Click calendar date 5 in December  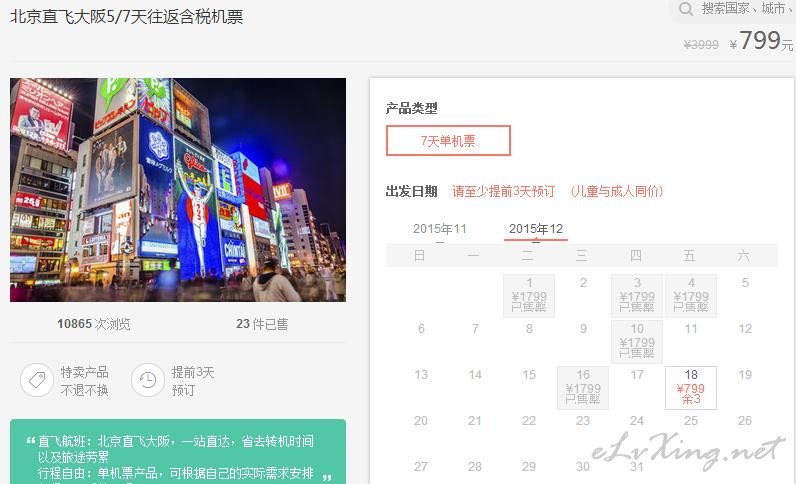point(745,283)
